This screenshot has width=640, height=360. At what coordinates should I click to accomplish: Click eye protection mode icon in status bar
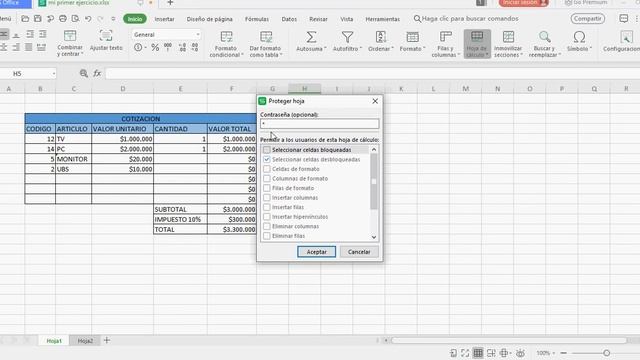tap(520, 353)
